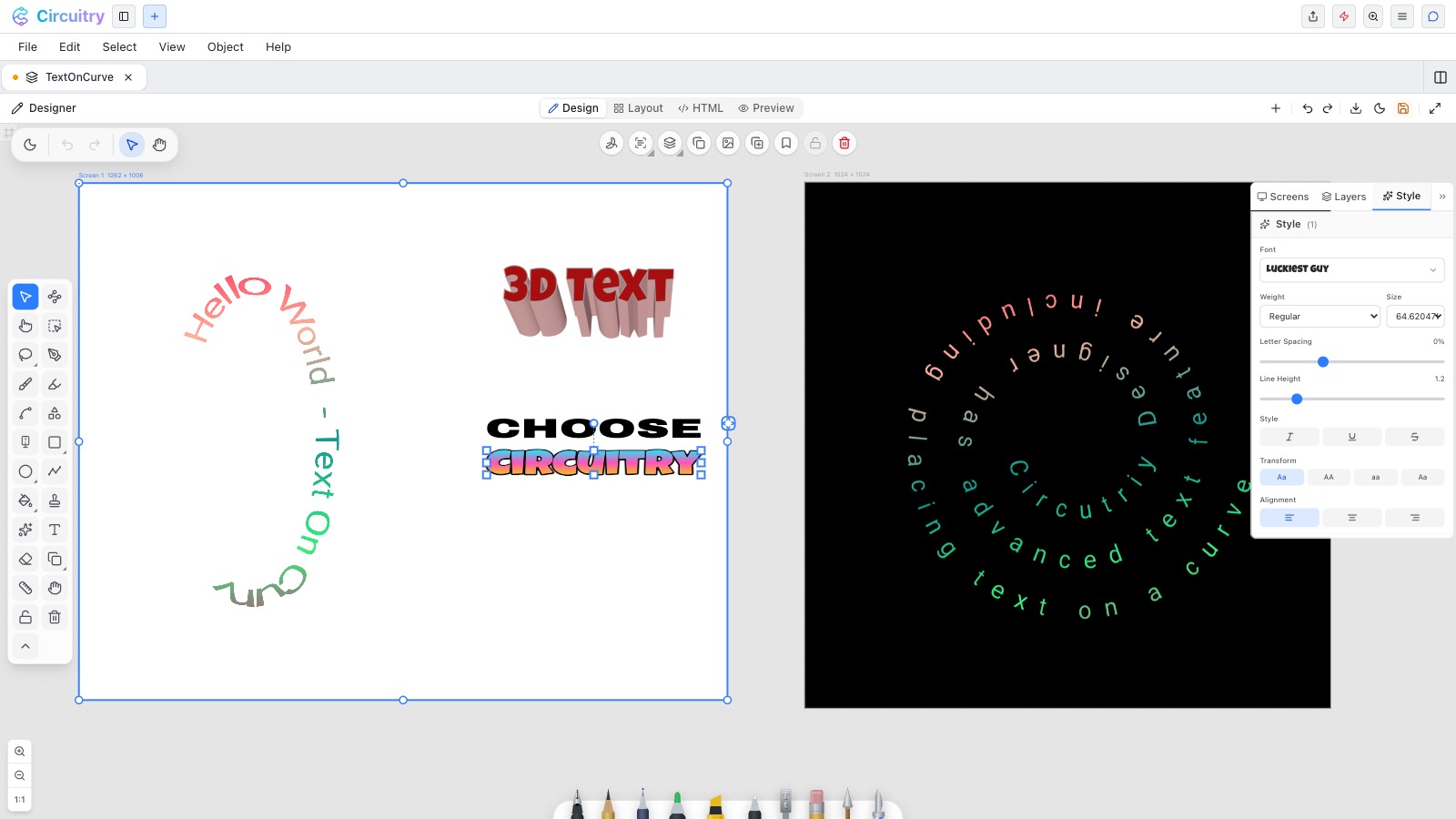Select the arrow pointer tool in left toolbox
This screenshot has height=819, width=1456.
[x=25, y=297]
